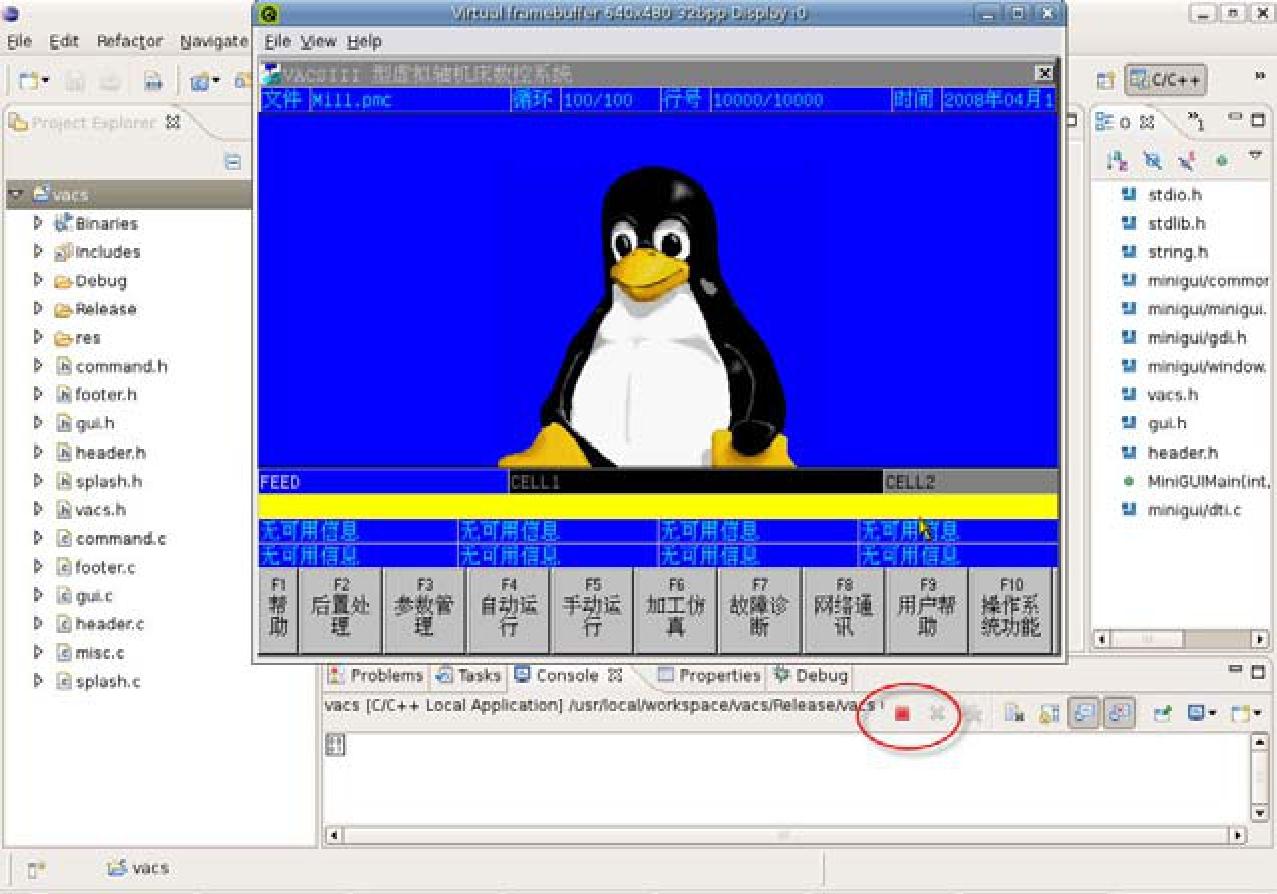This screenshot has width=1277, height=894.
Task: Open the Refactor menu
Action: point(129,41)
